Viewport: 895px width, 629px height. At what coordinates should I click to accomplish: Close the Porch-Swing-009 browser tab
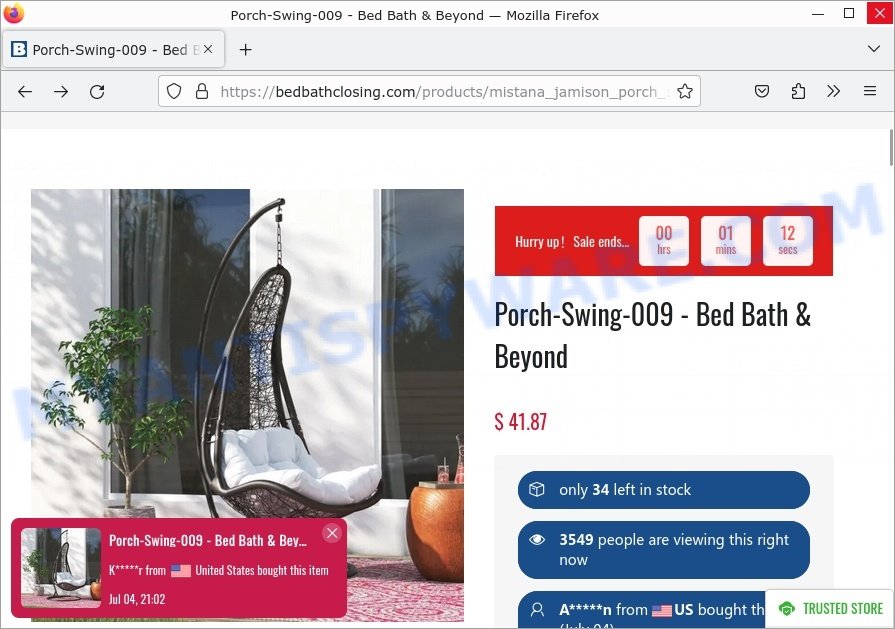point(208,50)
